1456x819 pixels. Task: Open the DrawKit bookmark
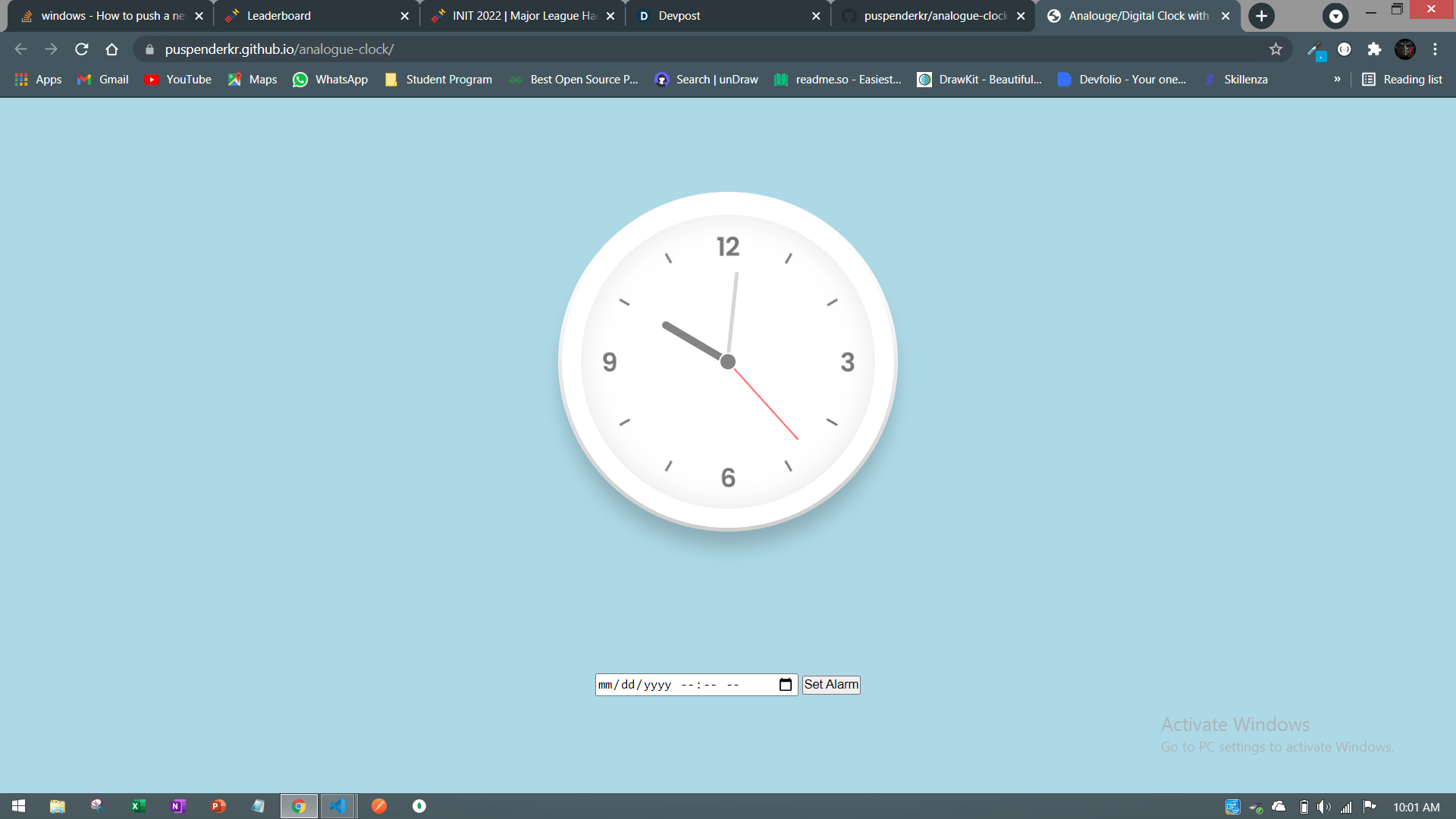(980, 79)
